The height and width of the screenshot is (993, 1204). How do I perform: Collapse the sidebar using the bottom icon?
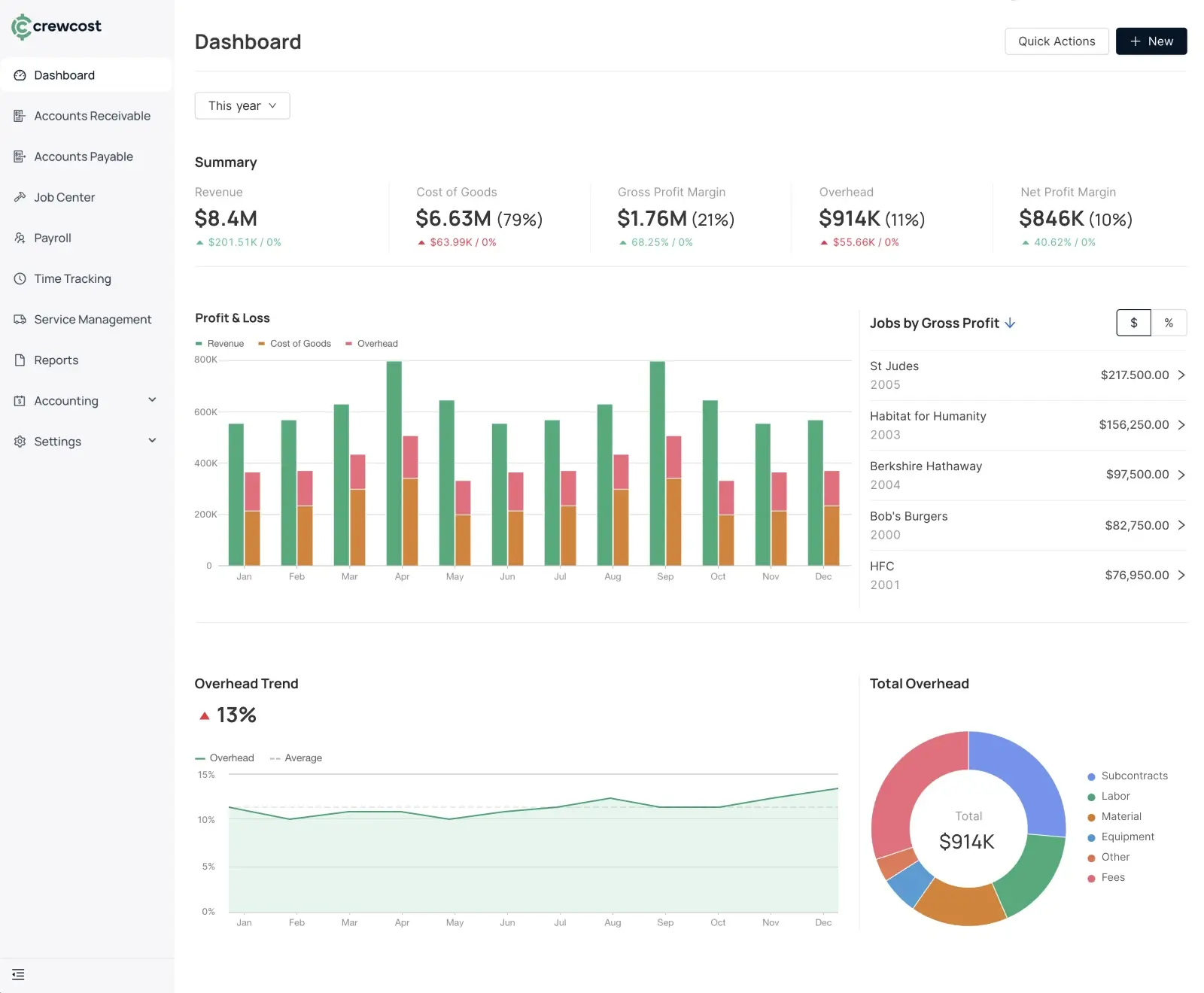pyautogui.click(x=18, y=974)
